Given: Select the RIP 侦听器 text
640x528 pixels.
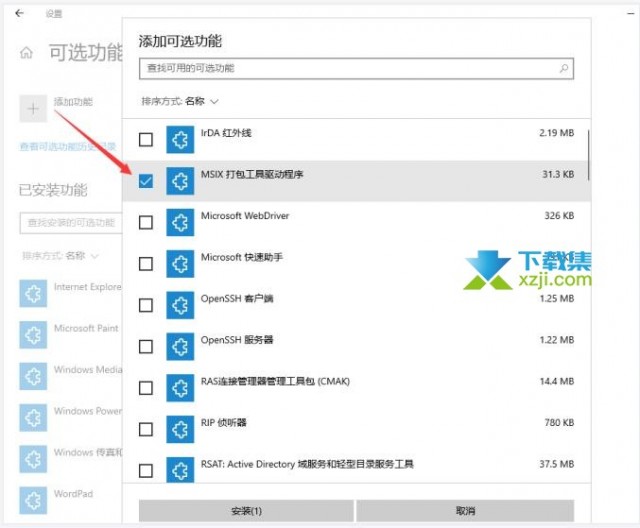Looking at the screenshot, I should point(224,423).
